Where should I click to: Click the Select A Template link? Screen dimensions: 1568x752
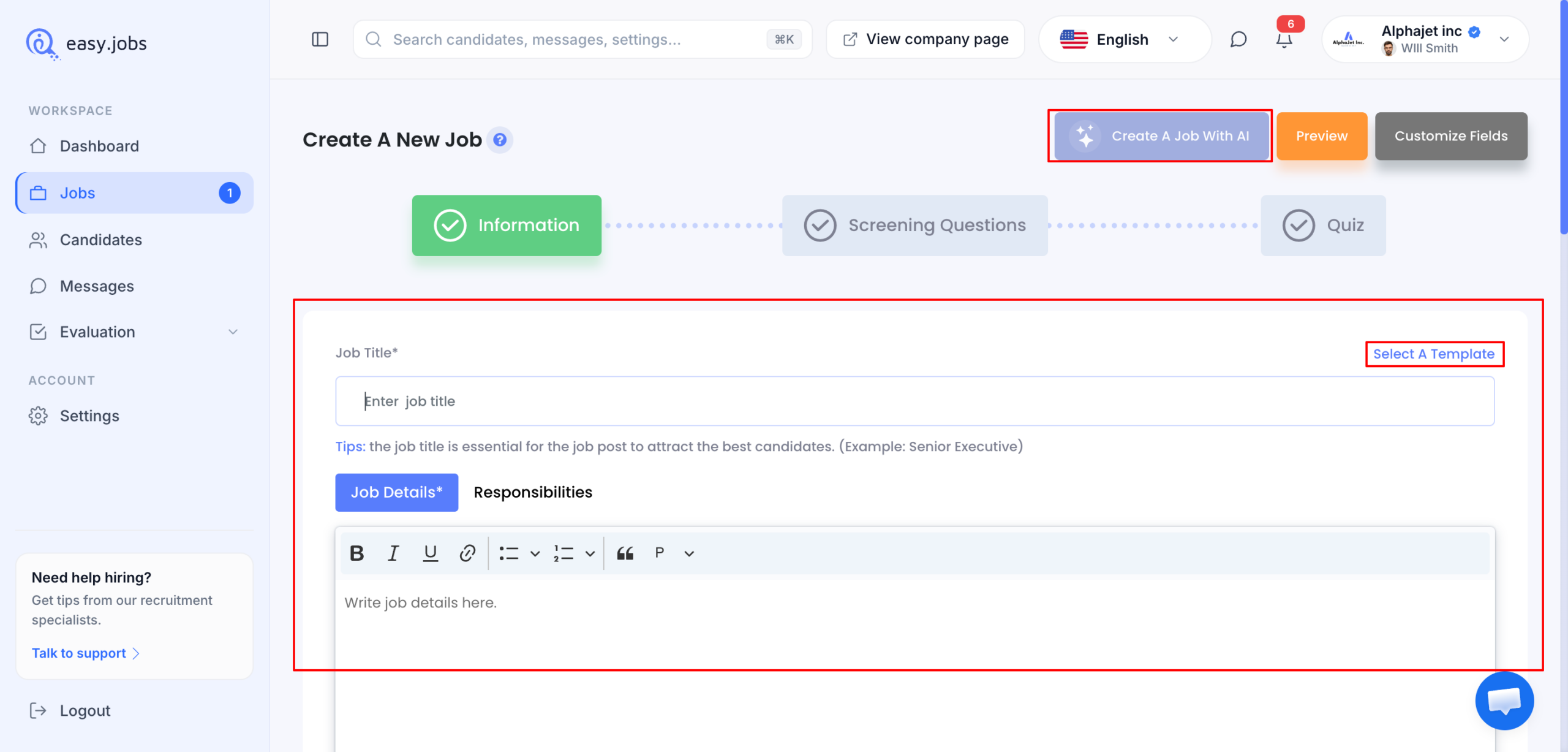[x=1434, y=354]
